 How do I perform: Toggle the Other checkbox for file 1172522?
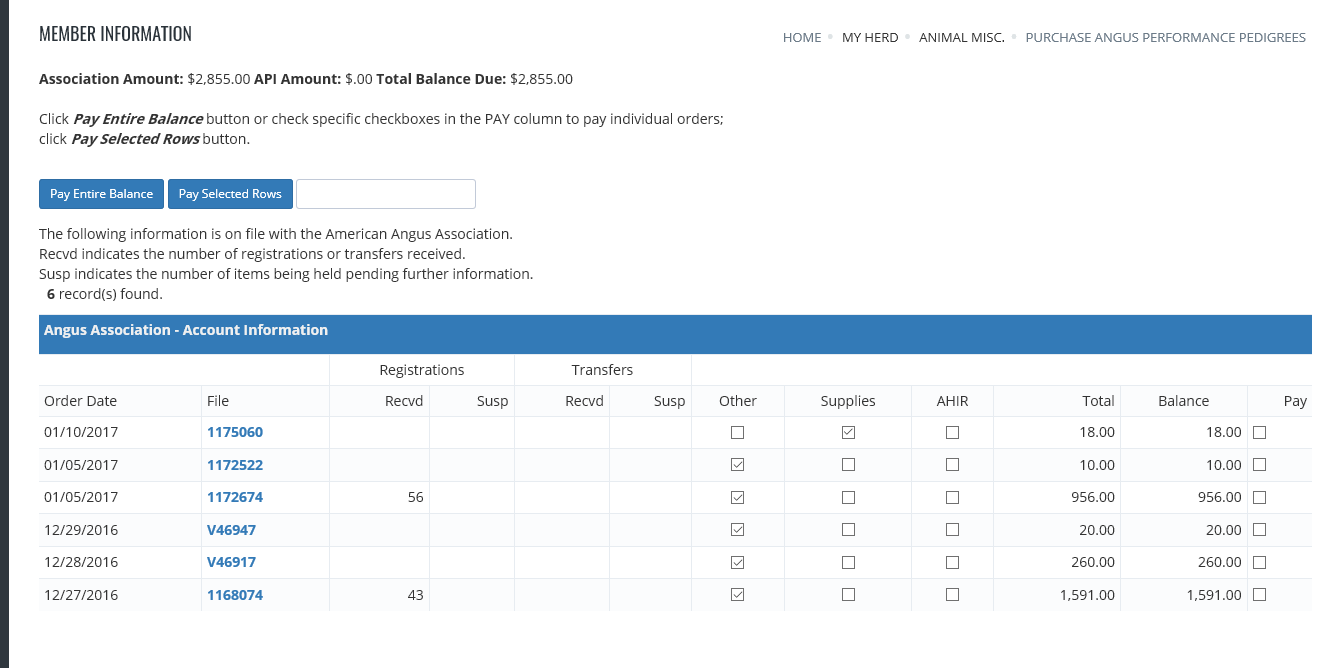[738, 465]
